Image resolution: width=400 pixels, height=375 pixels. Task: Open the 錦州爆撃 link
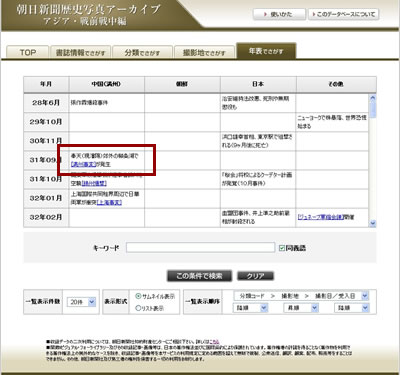[x=94, y=183]
